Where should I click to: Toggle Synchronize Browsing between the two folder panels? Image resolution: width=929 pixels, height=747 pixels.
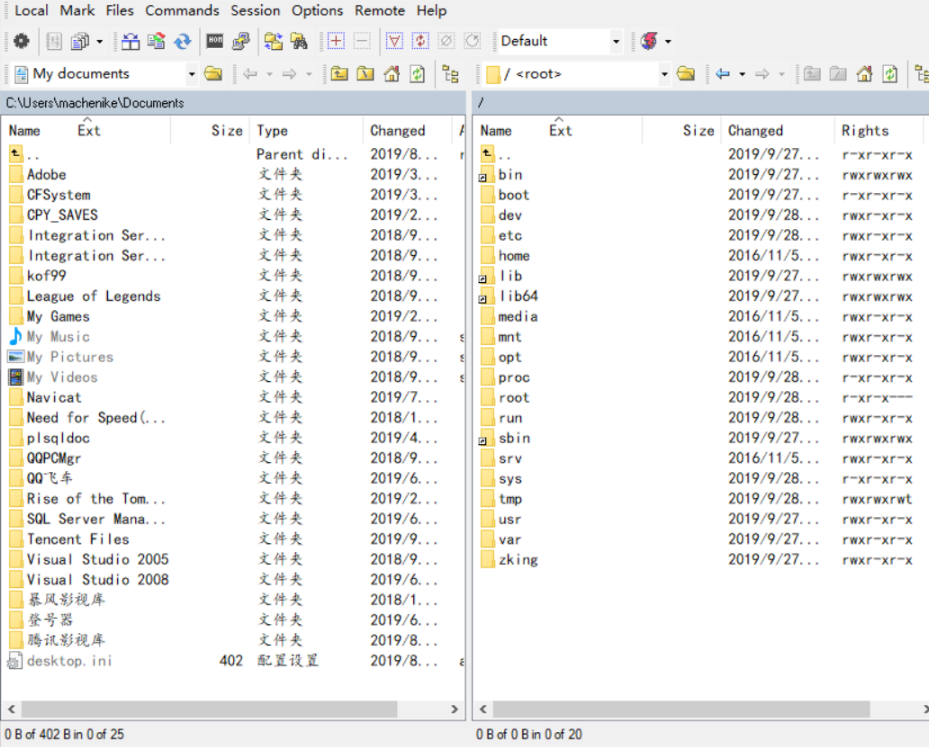point(273,41)
